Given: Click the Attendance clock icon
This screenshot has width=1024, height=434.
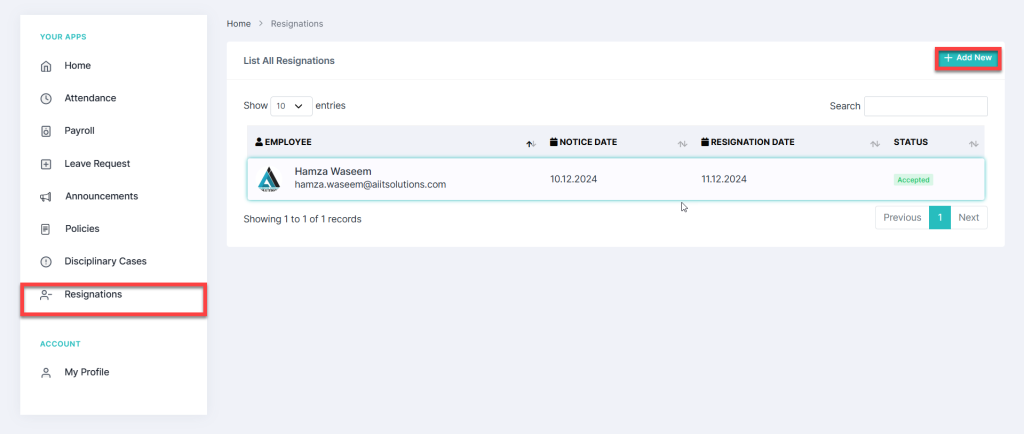Looking at the screenshot, I should 45,98.
